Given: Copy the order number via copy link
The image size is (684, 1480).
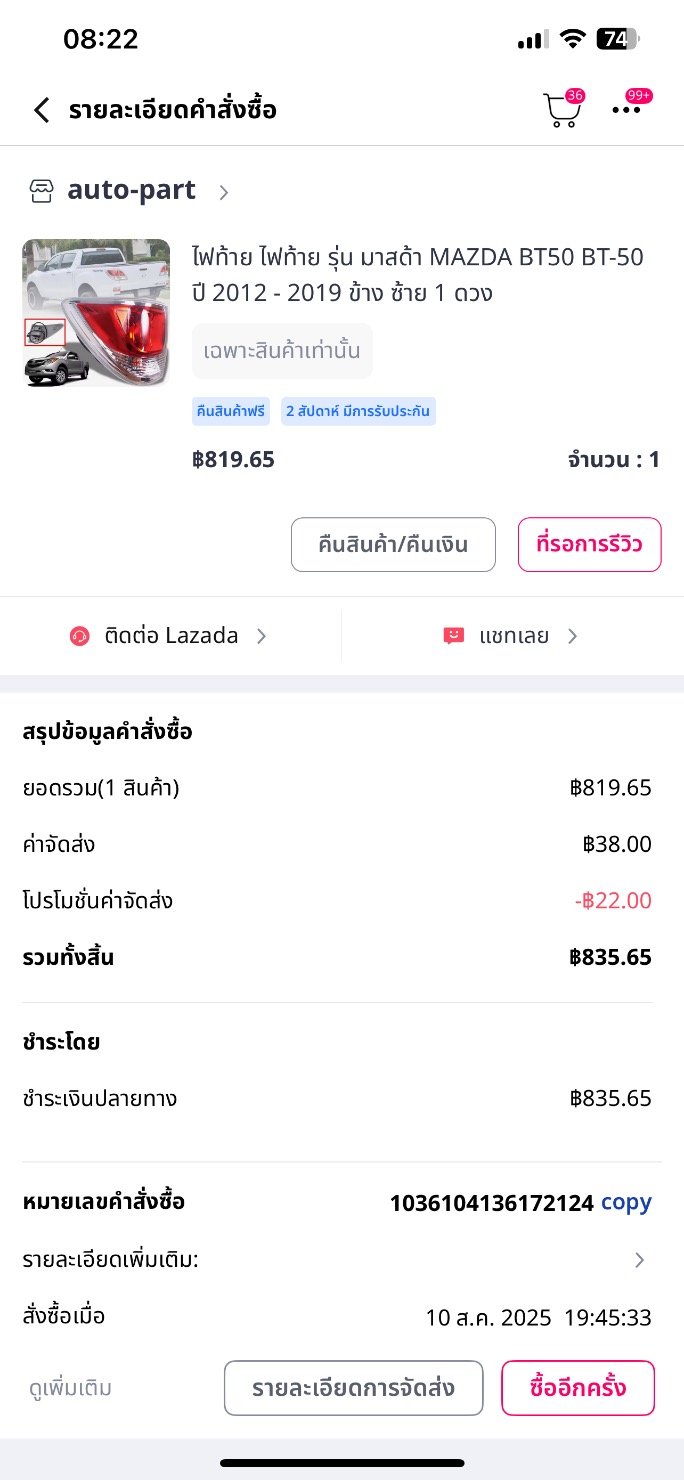Looking at the screenshot, I should tap(626, 1202).
